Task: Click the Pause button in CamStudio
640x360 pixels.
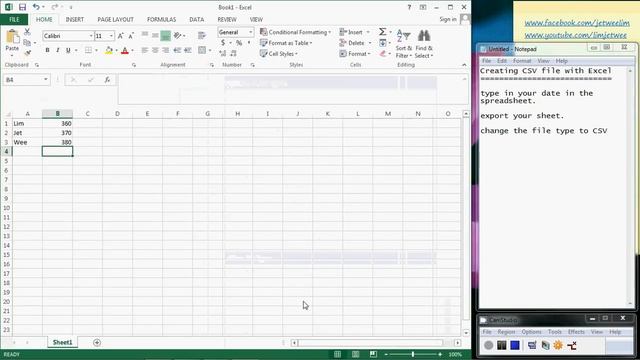Action: tap(502, 345)
